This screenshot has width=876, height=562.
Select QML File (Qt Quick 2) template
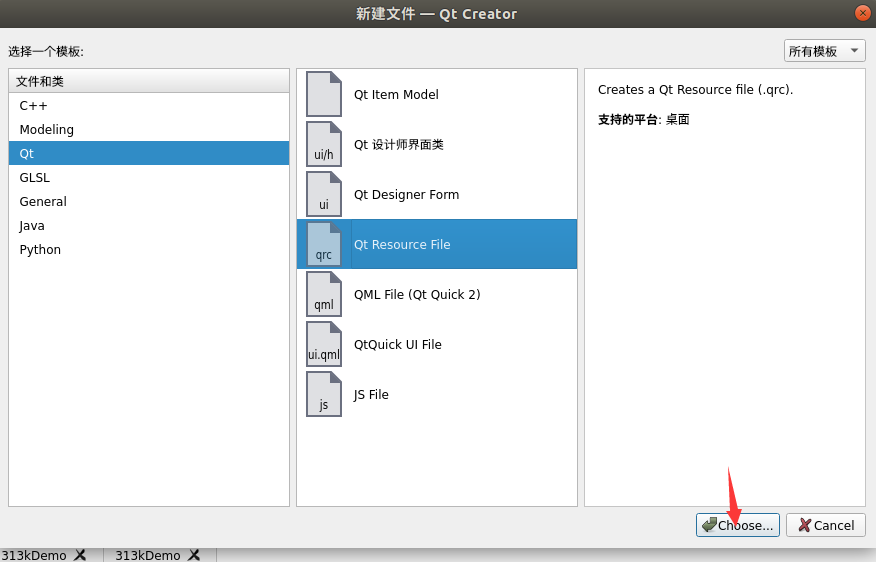[437, 294]
